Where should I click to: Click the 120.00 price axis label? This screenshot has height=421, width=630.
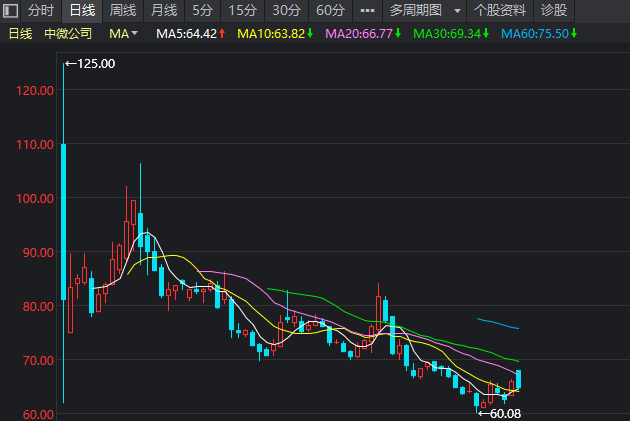pos(35,90)
